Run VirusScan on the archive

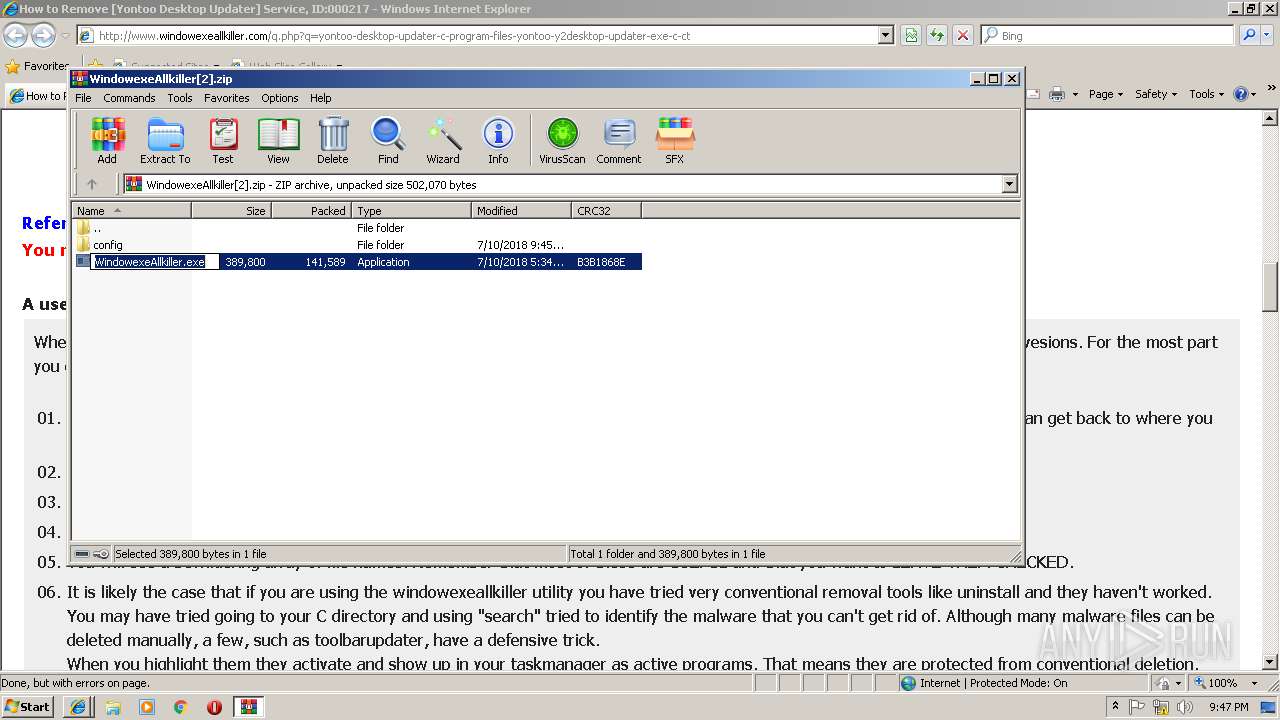point(562,140)
